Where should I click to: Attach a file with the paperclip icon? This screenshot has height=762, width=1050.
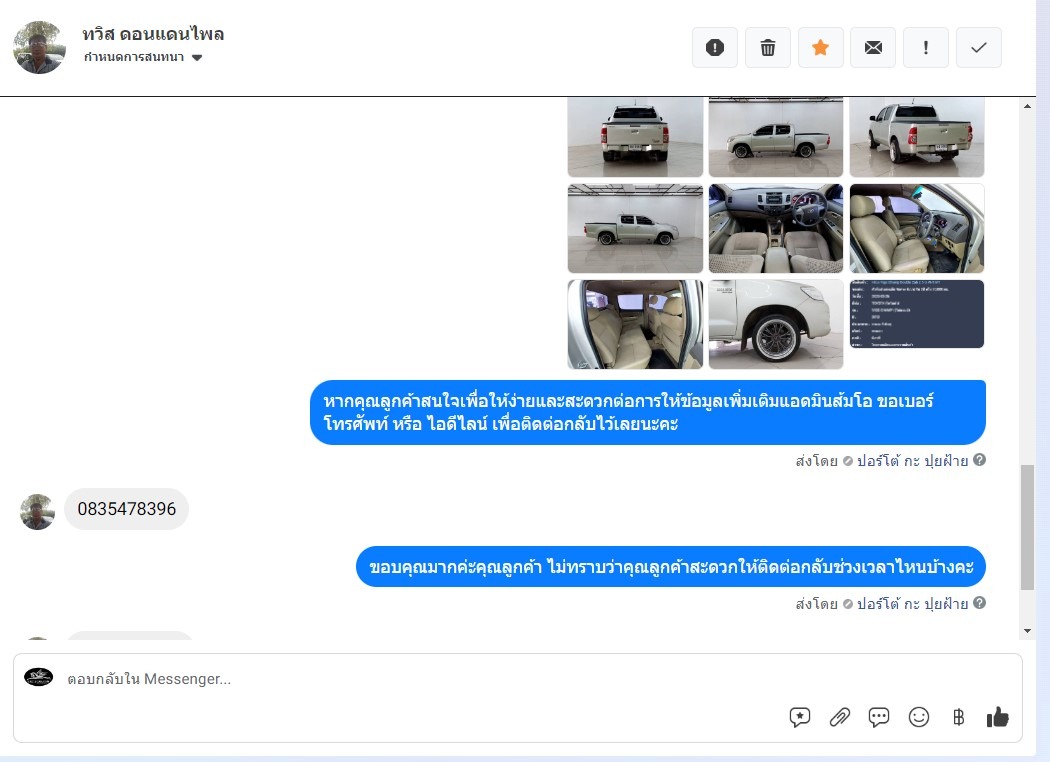(839, 717)
